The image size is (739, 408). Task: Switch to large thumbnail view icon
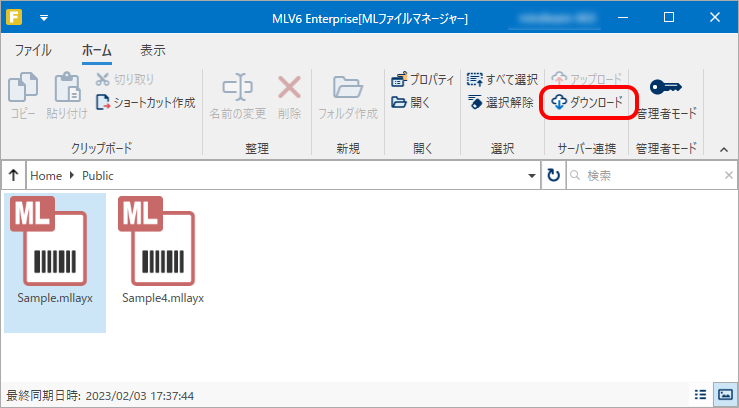[723, 395]
